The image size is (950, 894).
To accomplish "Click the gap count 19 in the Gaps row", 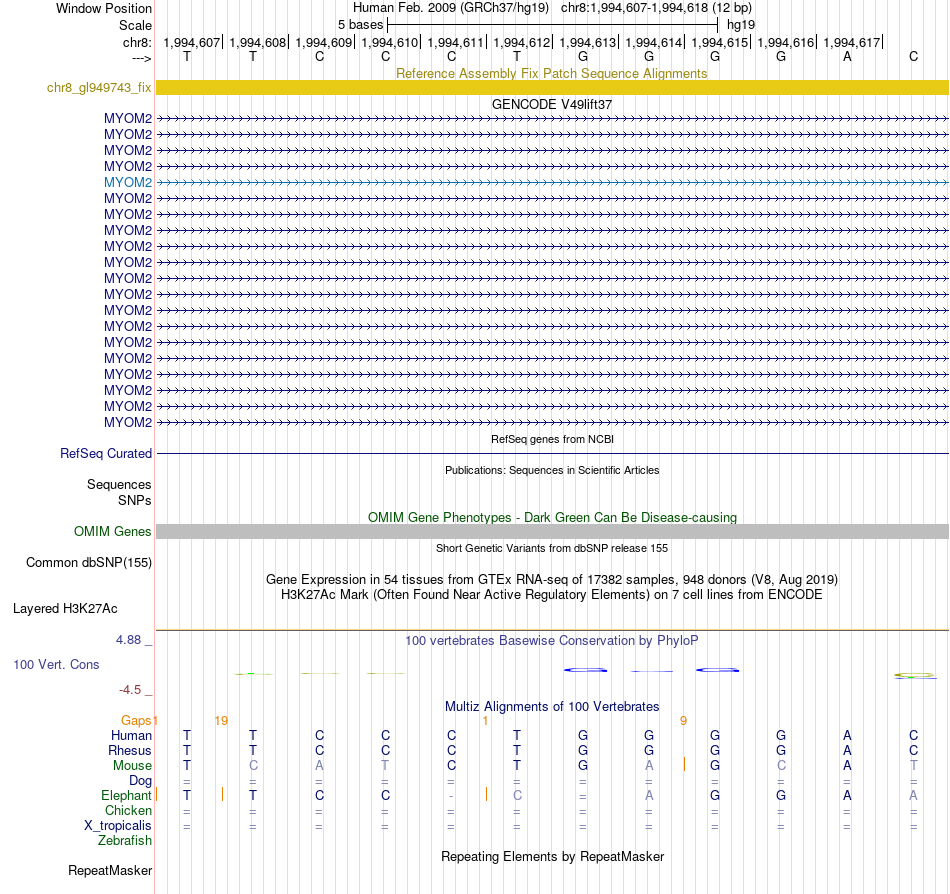I will (221, 721).
